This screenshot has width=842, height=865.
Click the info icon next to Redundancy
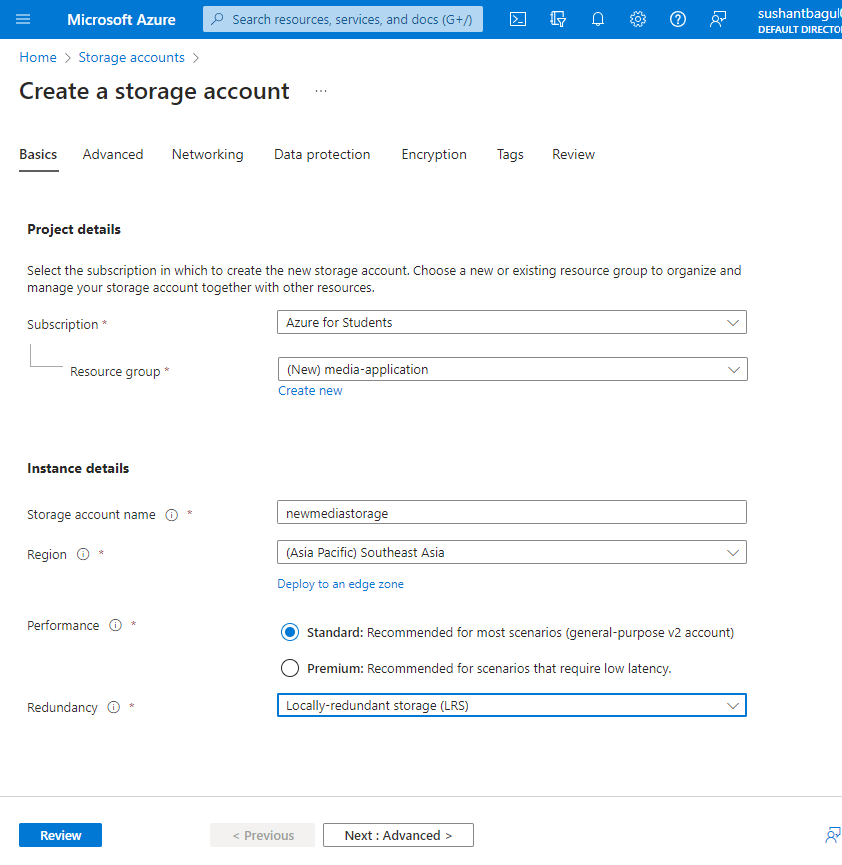(113, 708)
